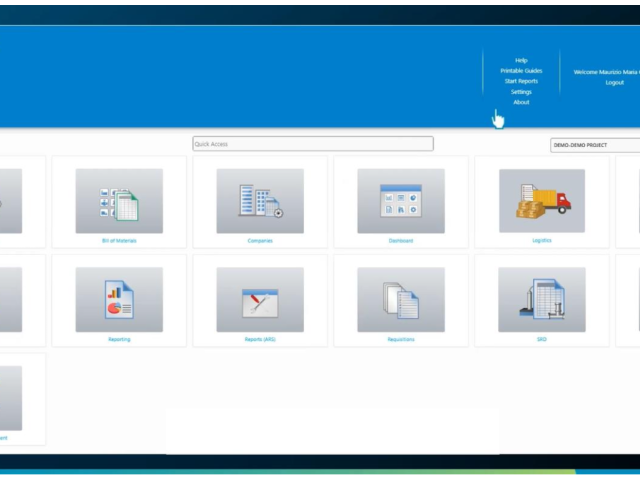The image size is (640, 480).
Task: Select Printable Guides in header menu
Action: 521,71
